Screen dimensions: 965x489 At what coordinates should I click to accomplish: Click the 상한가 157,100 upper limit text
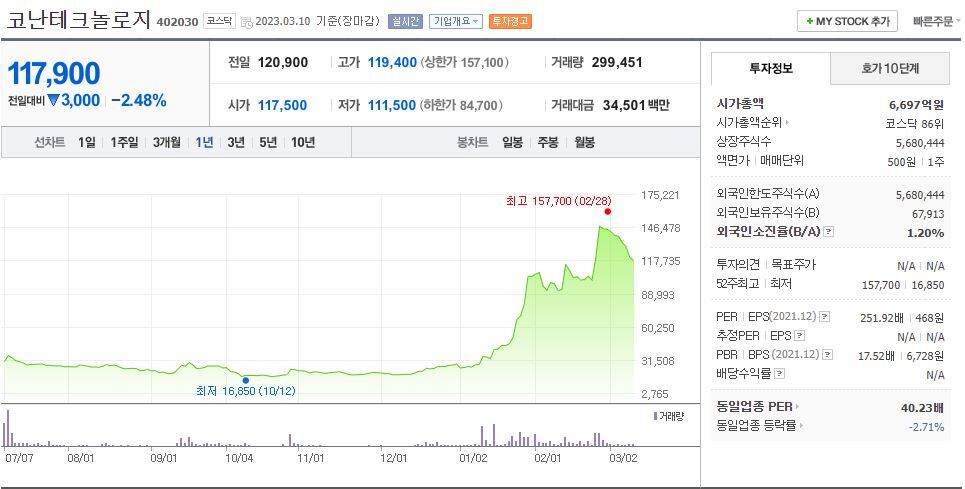pos(465,62)
